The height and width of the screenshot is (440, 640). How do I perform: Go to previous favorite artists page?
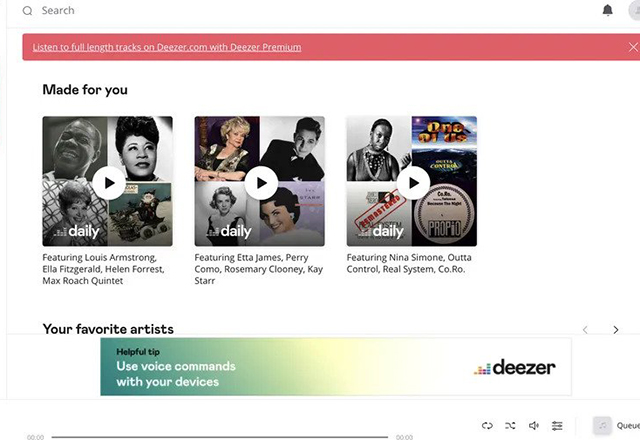pos(585,330)
